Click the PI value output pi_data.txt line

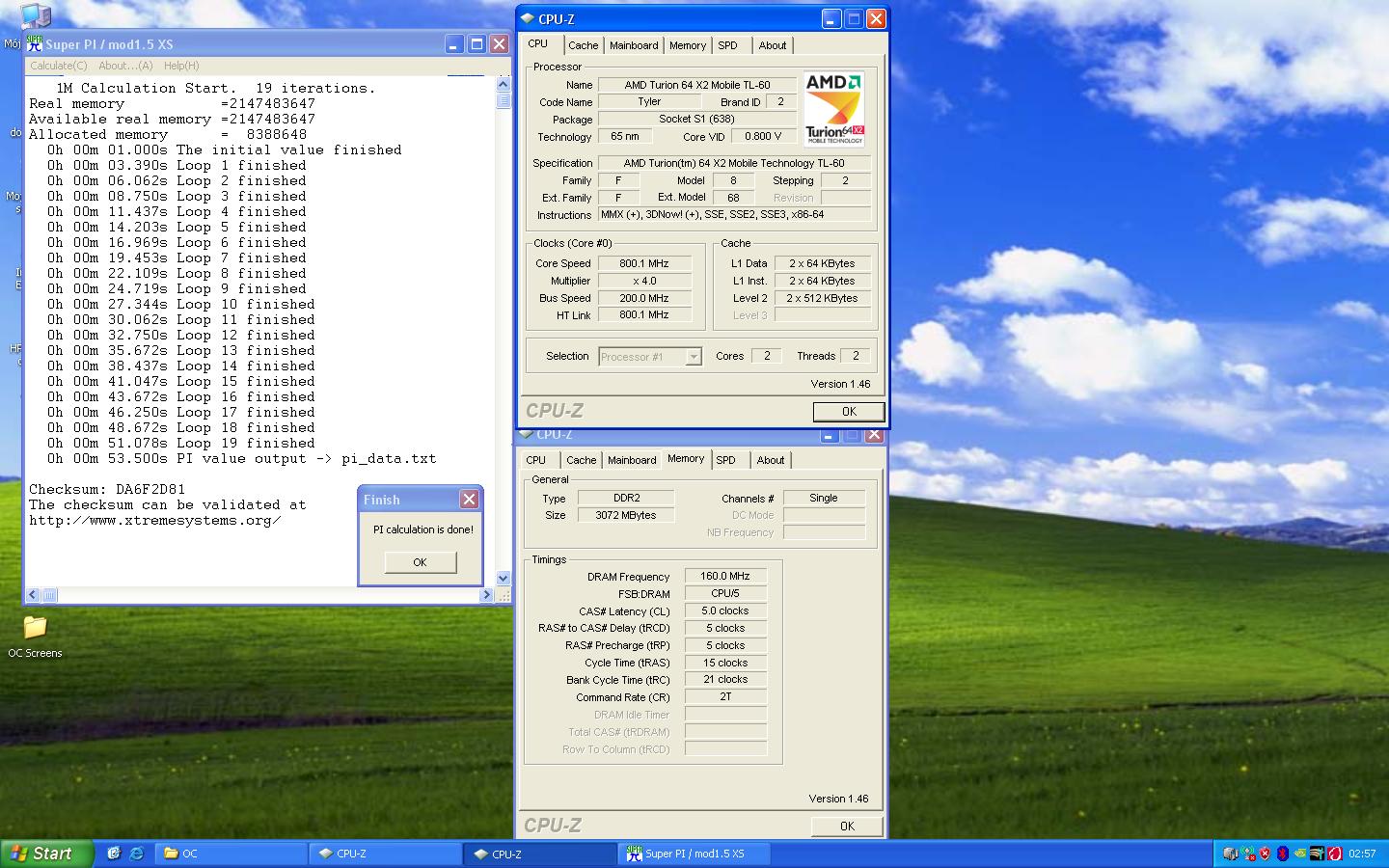[242, 458]
